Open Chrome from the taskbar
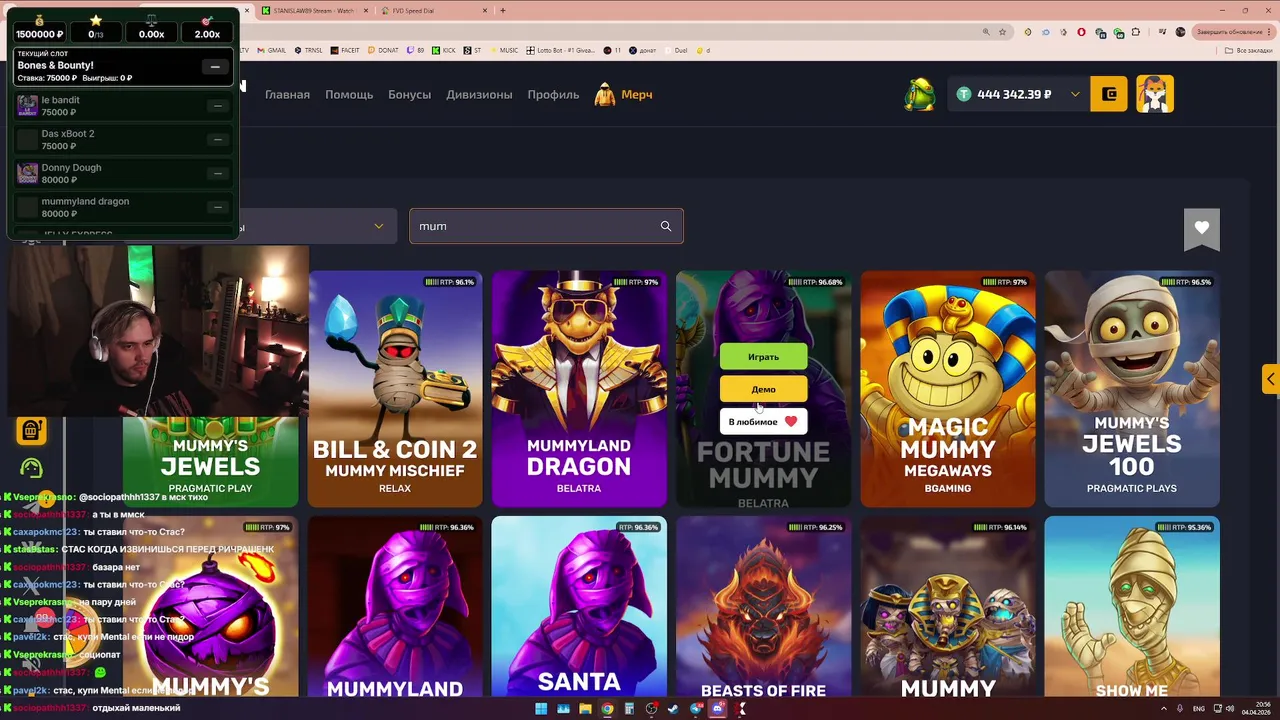1280x720 pixels. tap(607, 709)
